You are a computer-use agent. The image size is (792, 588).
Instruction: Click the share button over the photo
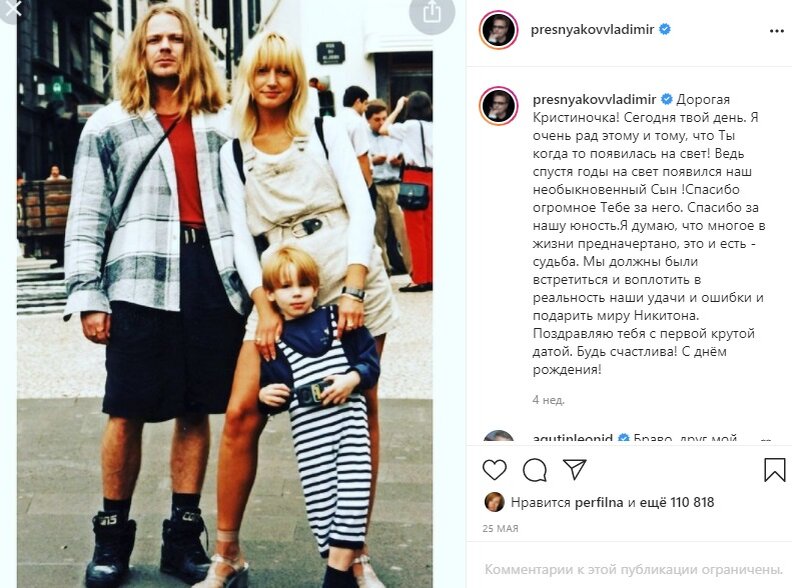431,13
